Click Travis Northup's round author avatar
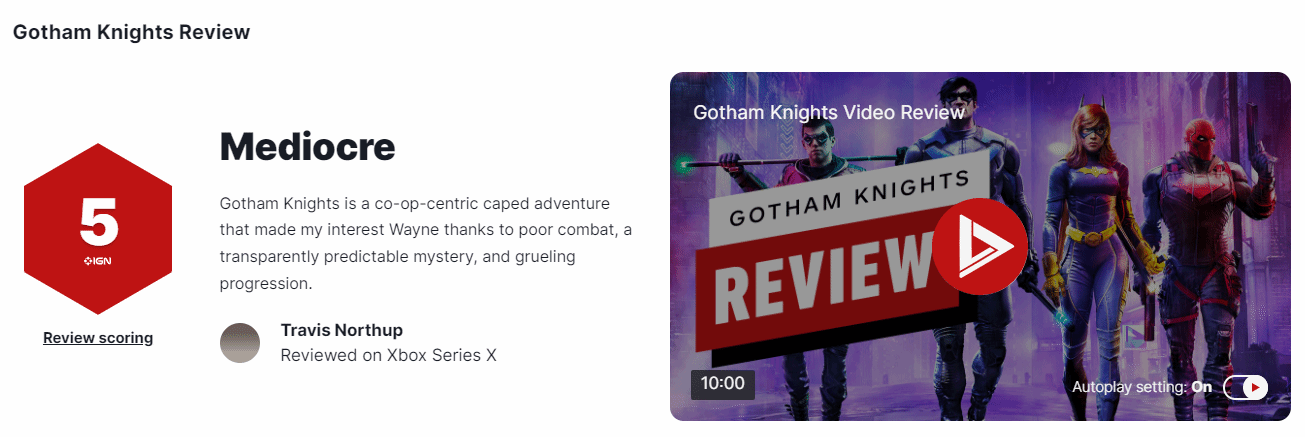 240,343
